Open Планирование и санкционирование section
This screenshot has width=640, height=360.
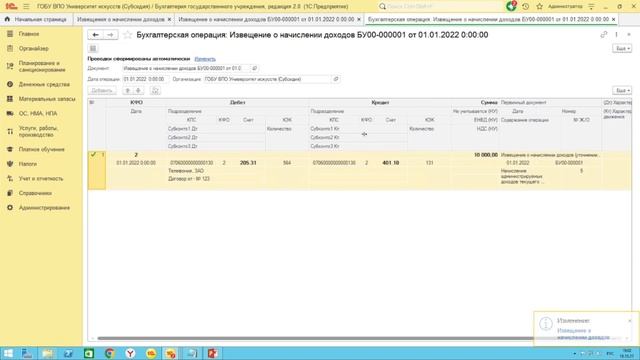point(42,66)
